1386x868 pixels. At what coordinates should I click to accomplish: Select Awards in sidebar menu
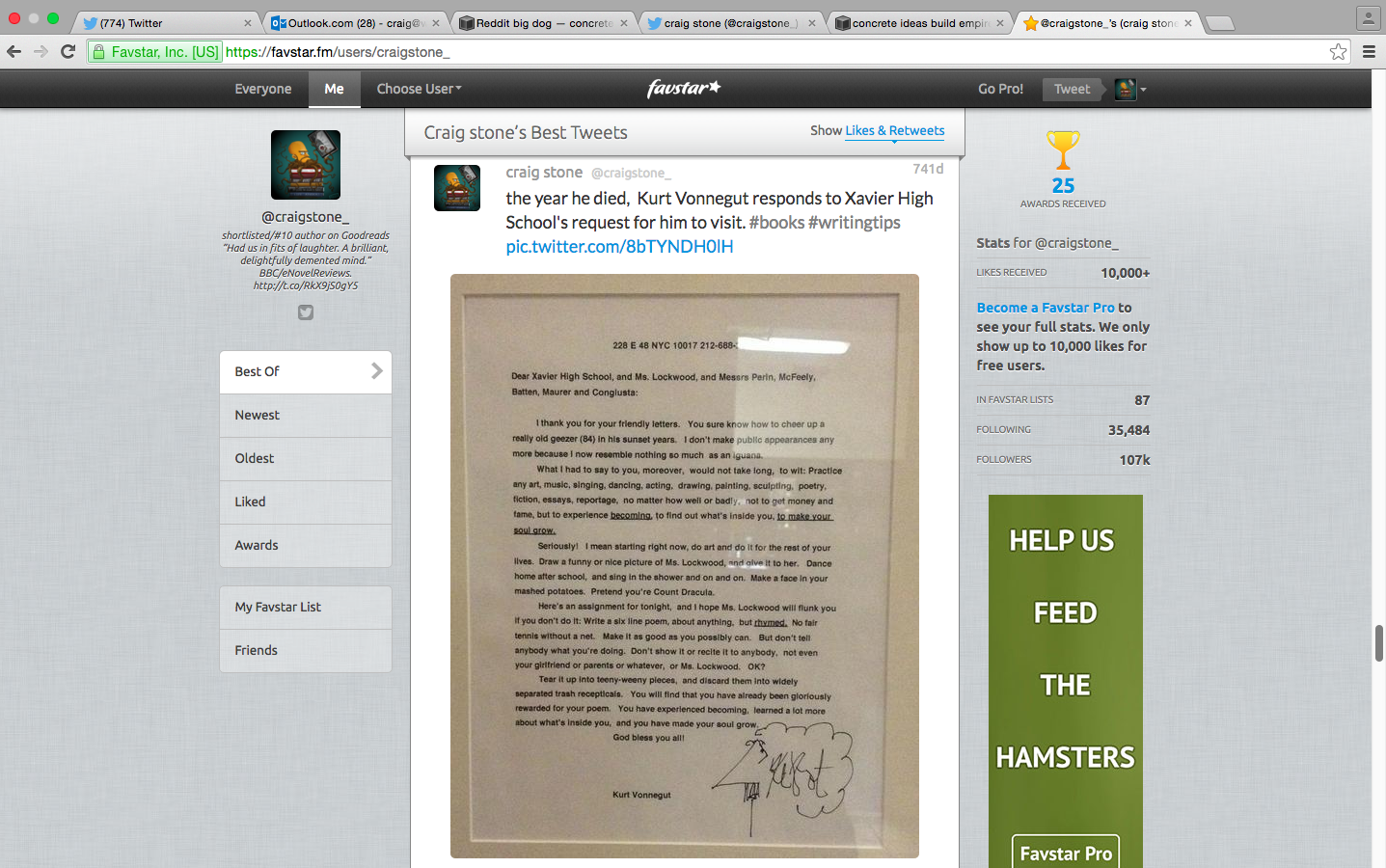(306, 545)
